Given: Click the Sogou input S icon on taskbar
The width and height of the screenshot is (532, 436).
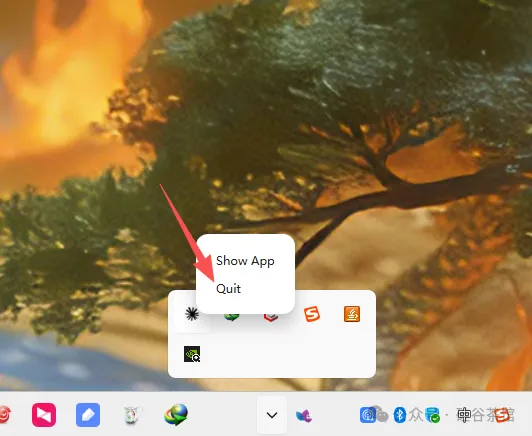Looking at the screenshot, I should 502,415.
